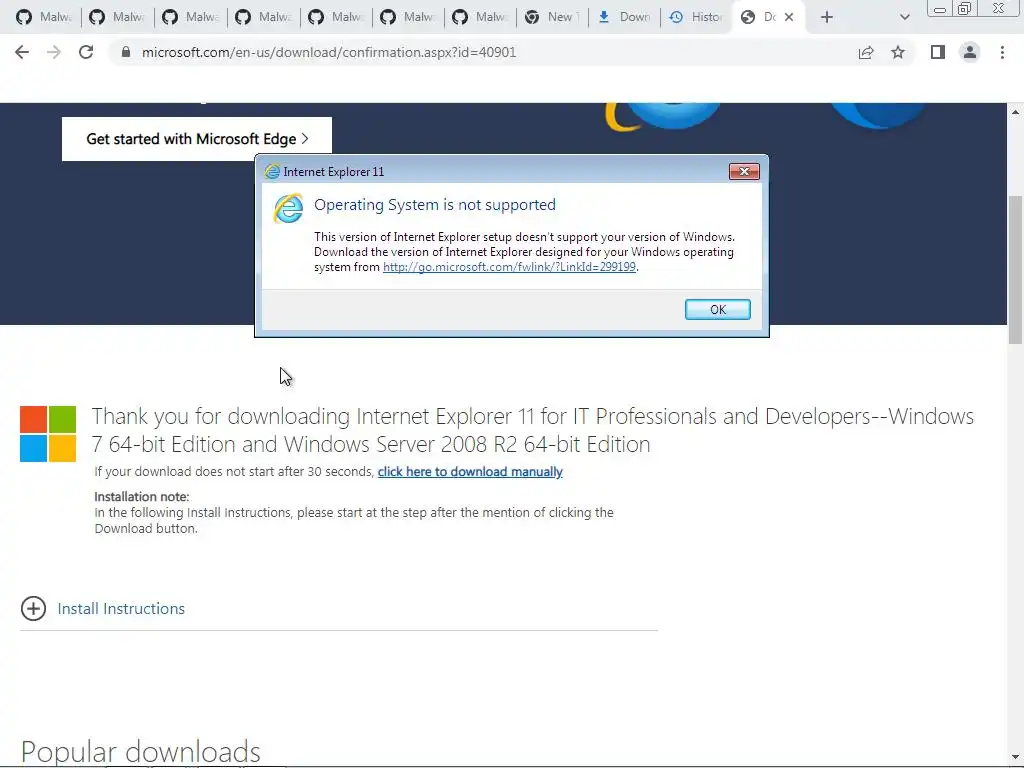The width and height of the screenshot is (1024, 768).
Task: Switch to the Downloads tab
Action: [x=624, y=17]
